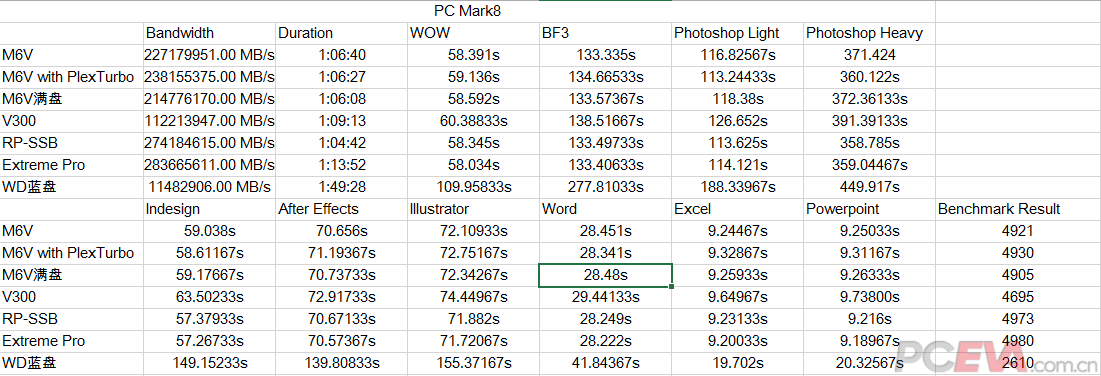
Task: Click the Illustrator value 72.10933s
Action: coord(473,231)
